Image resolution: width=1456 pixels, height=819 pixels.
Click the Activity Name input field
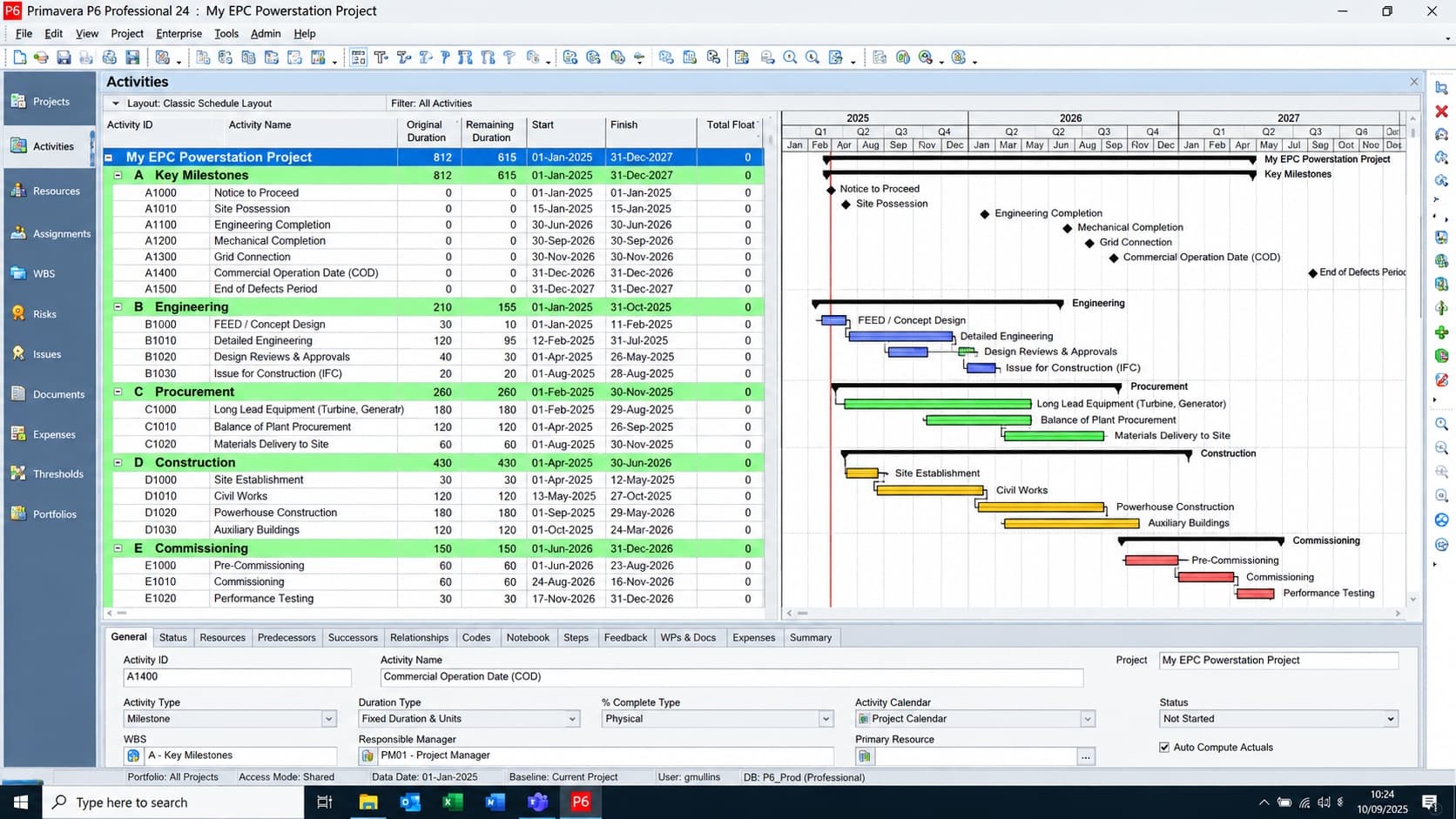731,676
